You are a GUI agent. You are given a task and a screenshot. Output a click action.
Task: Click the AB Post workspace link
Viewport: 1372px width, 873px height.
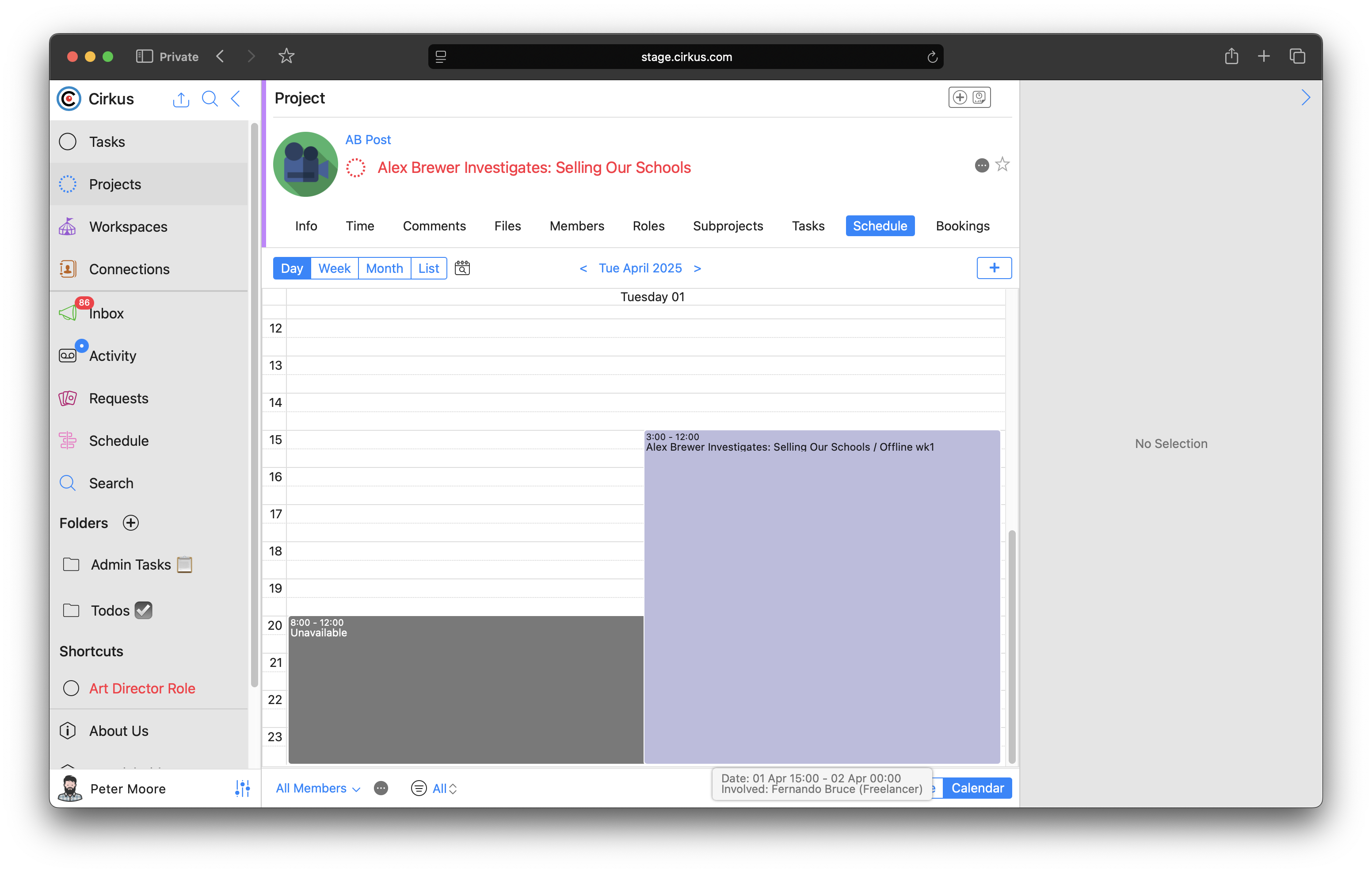[x=367, y=140]
